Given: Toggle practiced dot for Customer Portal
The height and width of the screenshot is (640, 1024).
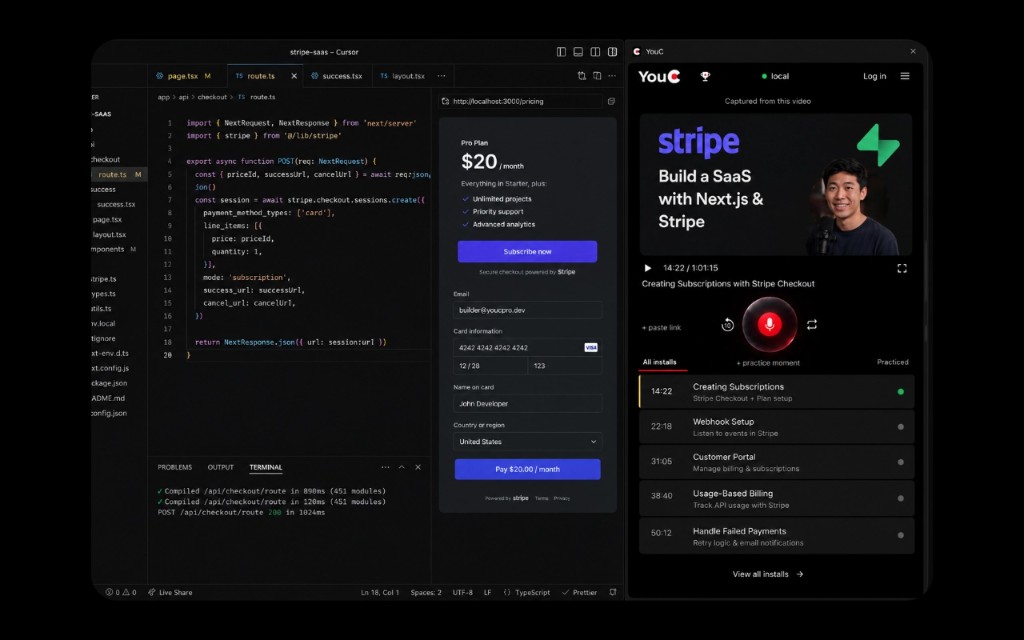Looking at the screenshot, I should tap(901, 462).
